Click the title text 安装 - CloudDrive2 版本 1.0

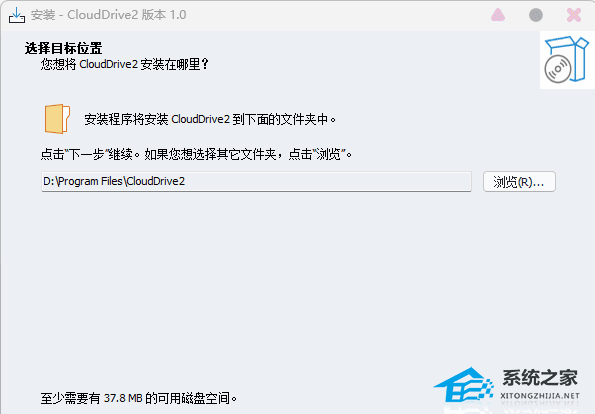point(109,15)
